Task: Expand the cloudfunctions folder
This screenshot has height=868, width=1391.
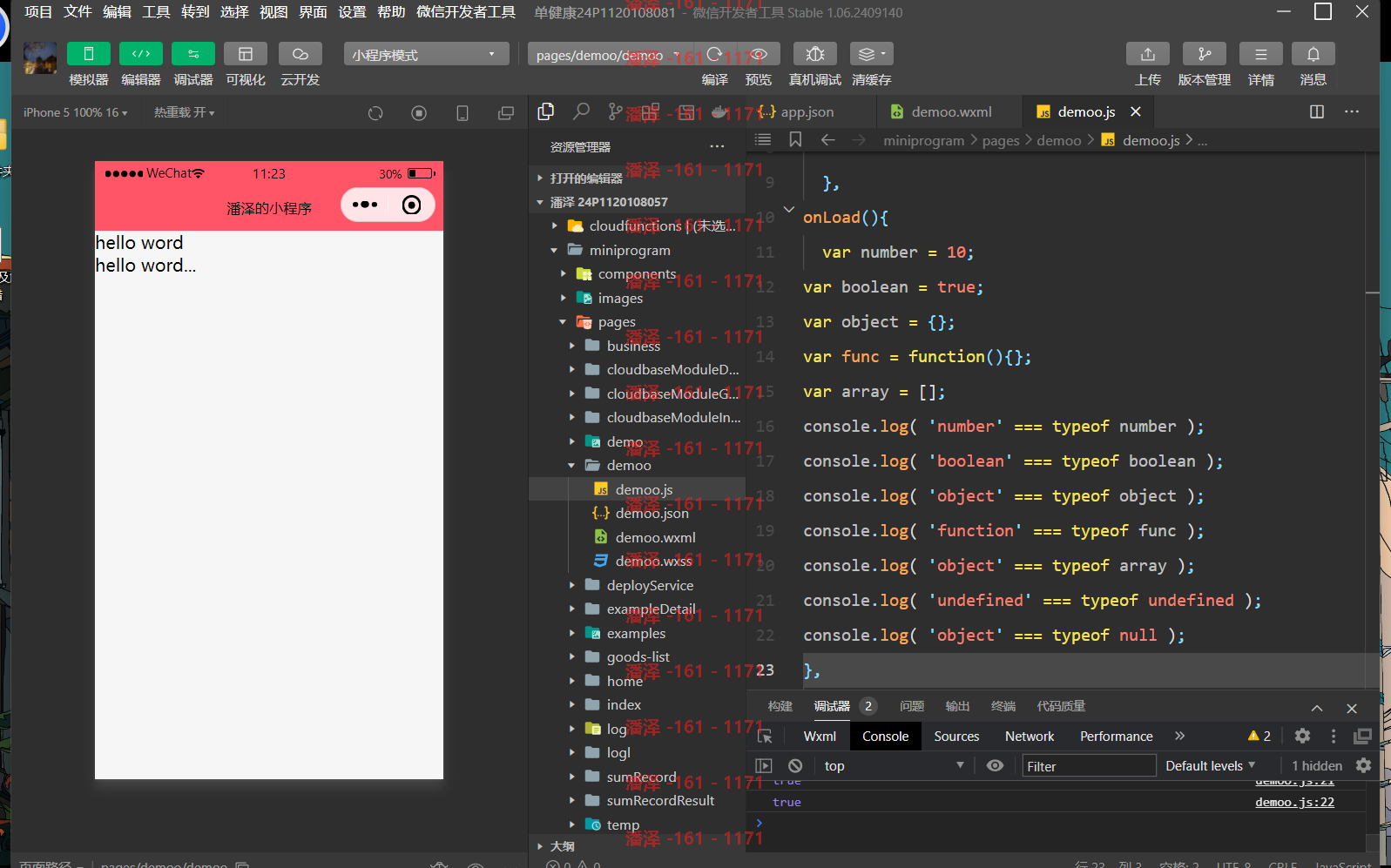Action: [x=555, y=225]
